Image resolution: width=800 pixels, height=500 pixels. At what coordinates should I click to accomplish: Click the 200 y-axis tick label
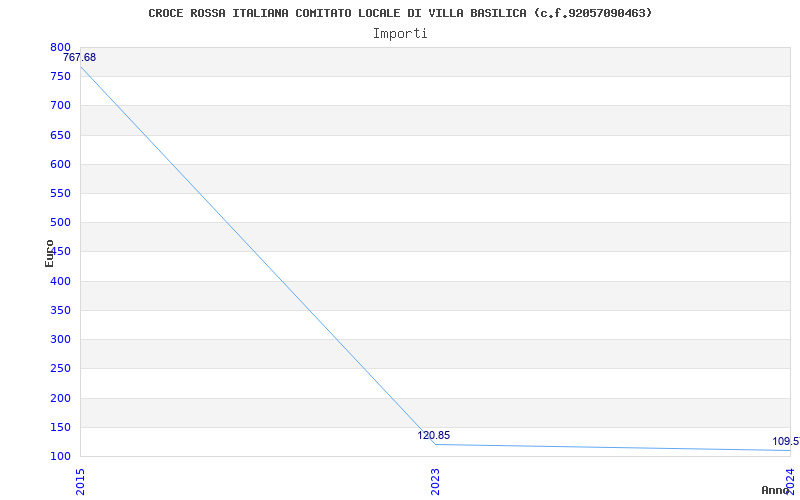tap(60, 398)
